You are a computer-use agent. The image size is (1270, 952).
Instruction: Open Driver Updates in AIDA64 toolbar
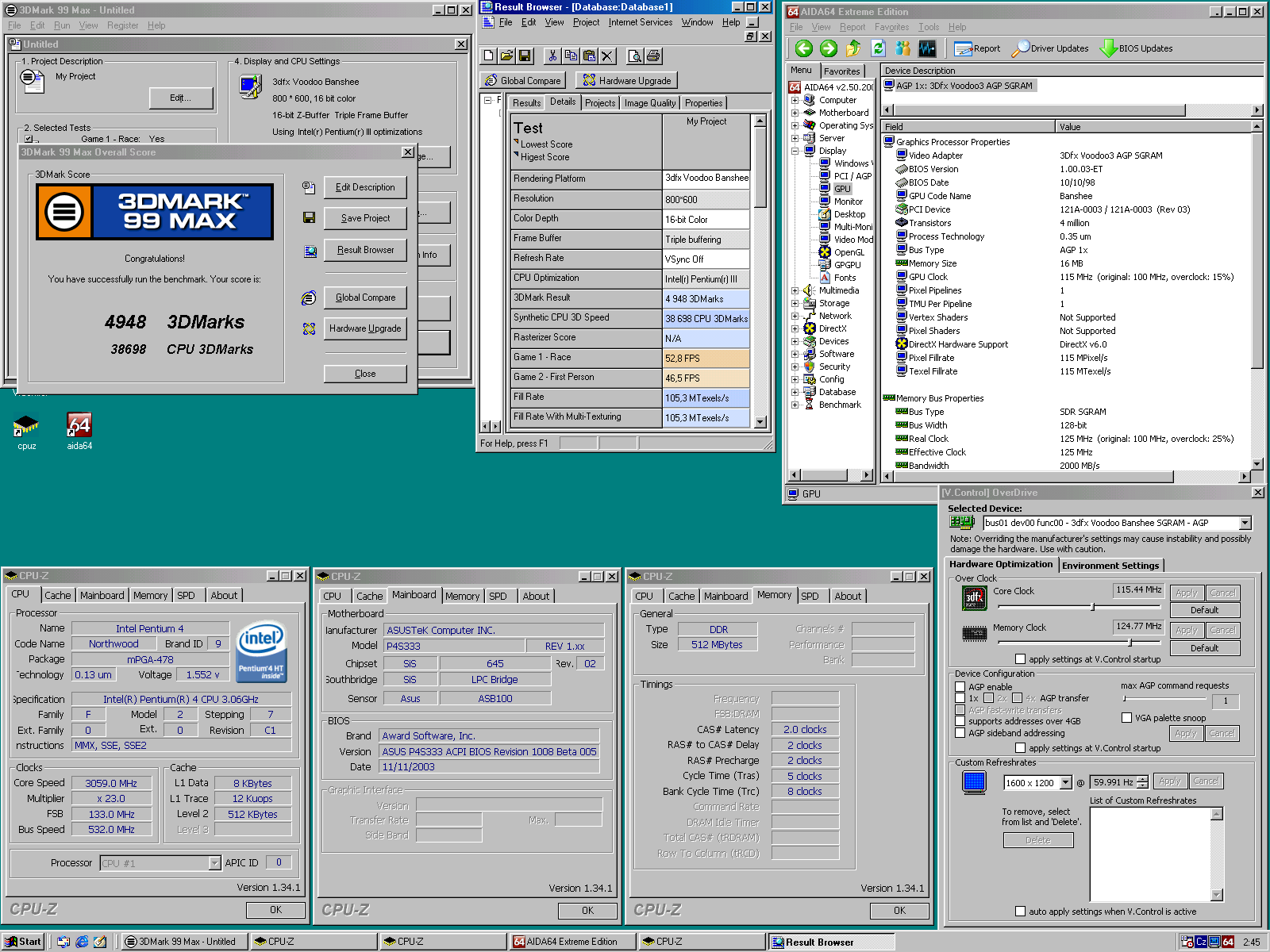tap(1050, 48)
